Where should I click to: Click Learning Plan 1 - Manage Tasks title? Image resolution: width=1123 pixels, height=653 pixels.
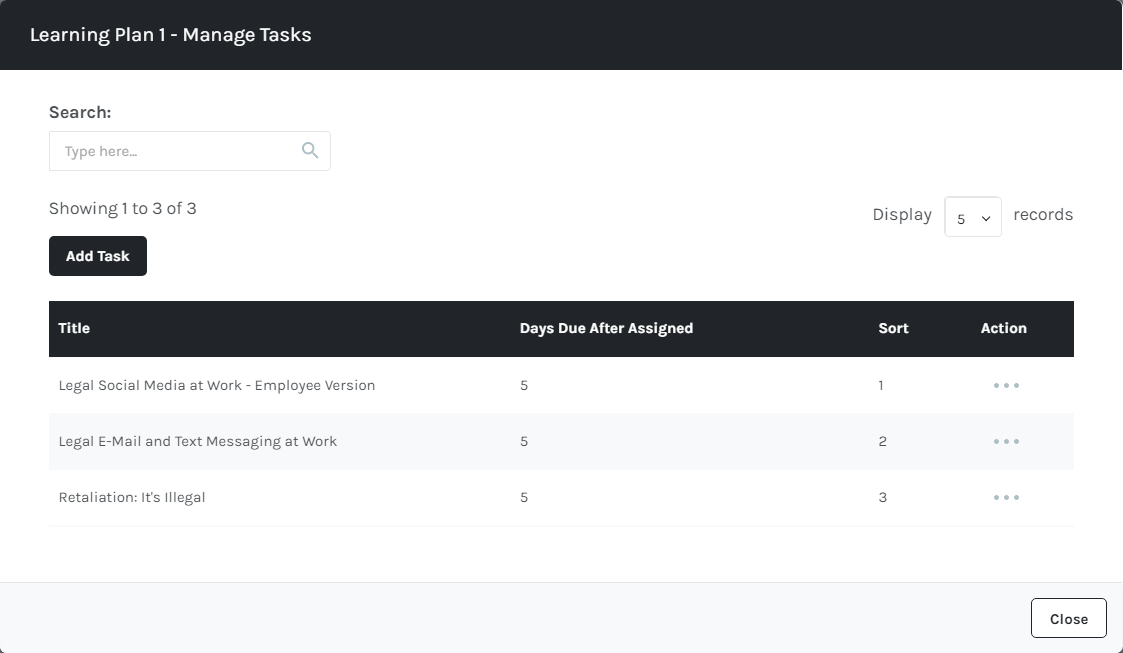[170, 34]
